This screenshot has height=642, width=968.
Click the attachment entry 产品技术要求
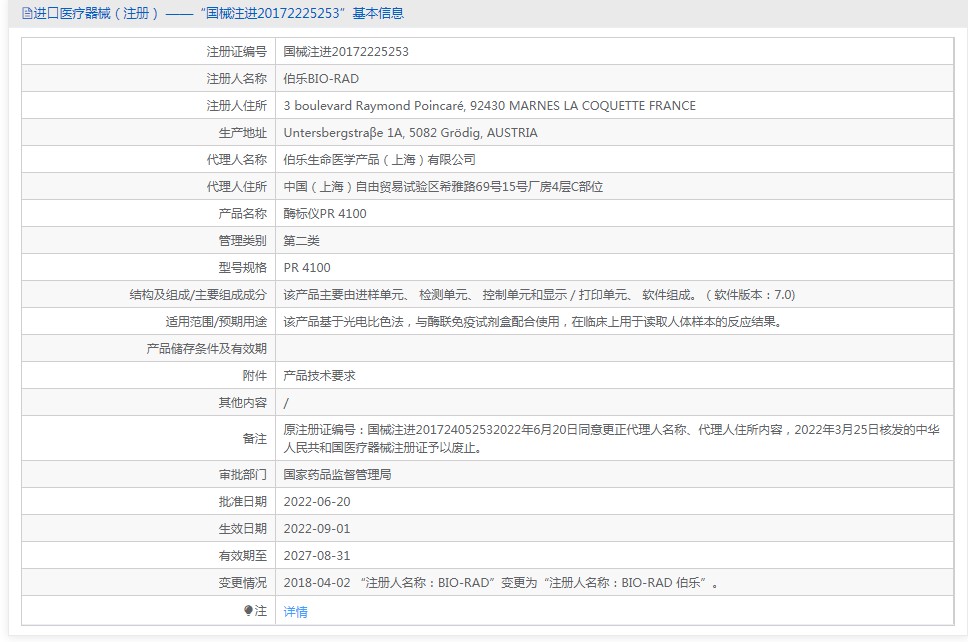click(x=319, y=376)
